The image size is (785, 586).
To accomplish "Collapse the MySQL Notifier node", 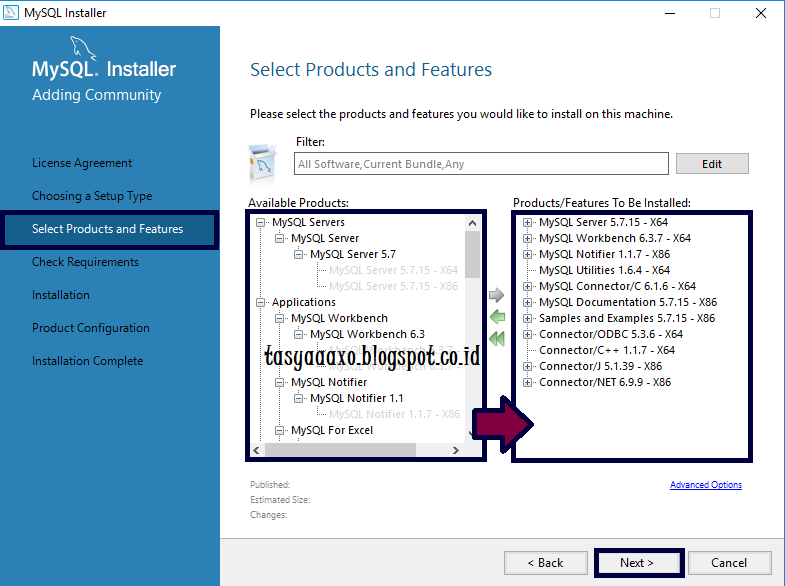I will 279,382.
